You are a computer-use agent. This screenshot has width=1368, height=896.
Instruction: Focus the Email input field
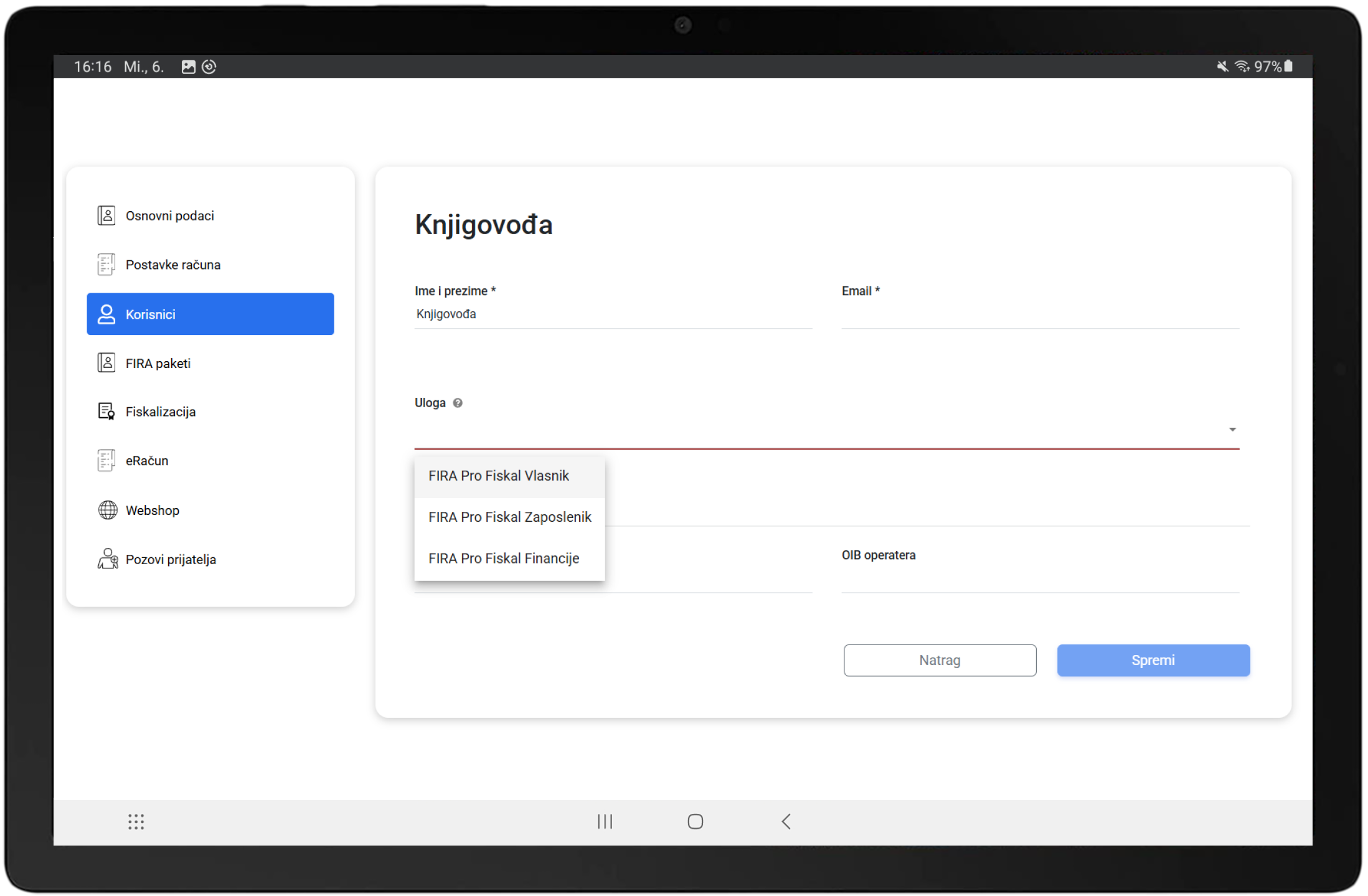click(1040, 314)
